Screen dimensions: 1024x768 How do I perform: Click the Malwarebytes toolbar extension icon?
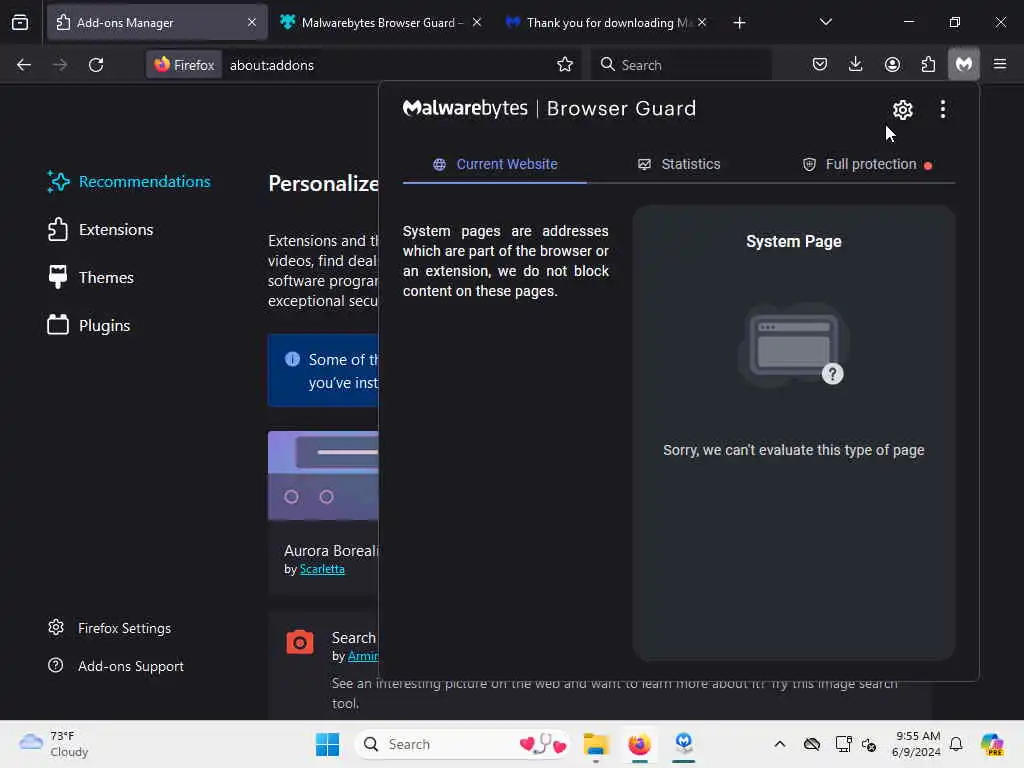click(963, 64)
